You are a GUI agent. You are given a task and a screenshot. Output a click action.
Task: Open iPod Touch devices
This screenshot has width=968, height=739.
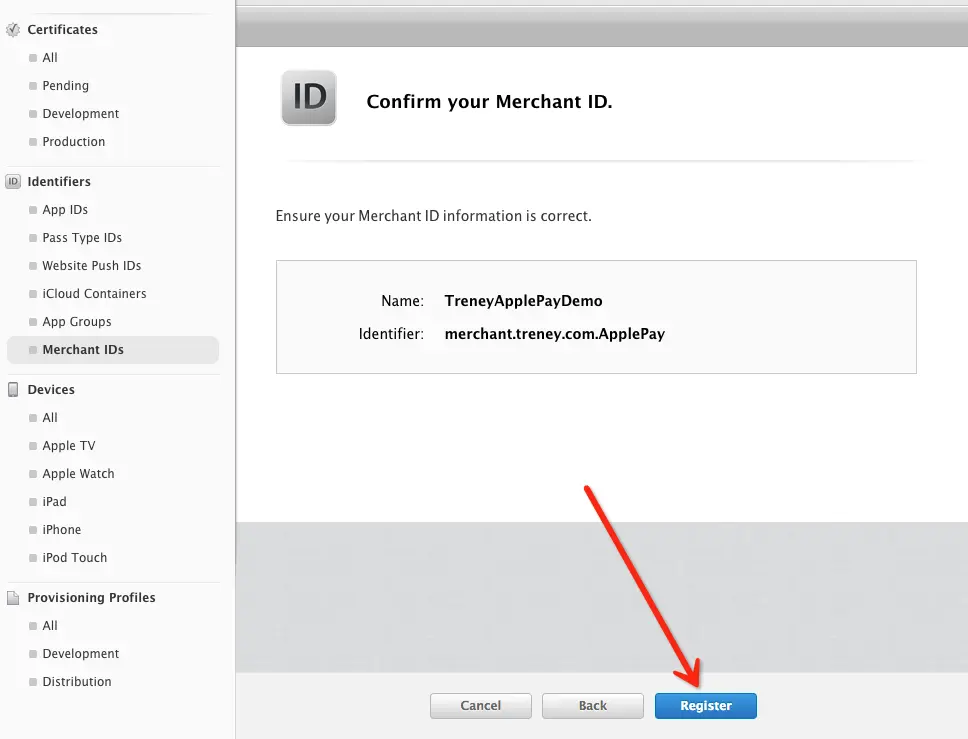(x=74, y=557)
